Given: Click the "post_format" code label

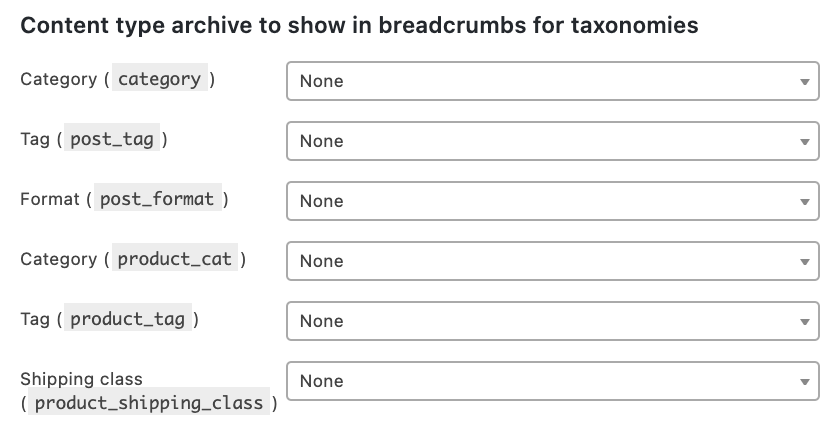Looking at the screenshot, I should coord(156,199).
